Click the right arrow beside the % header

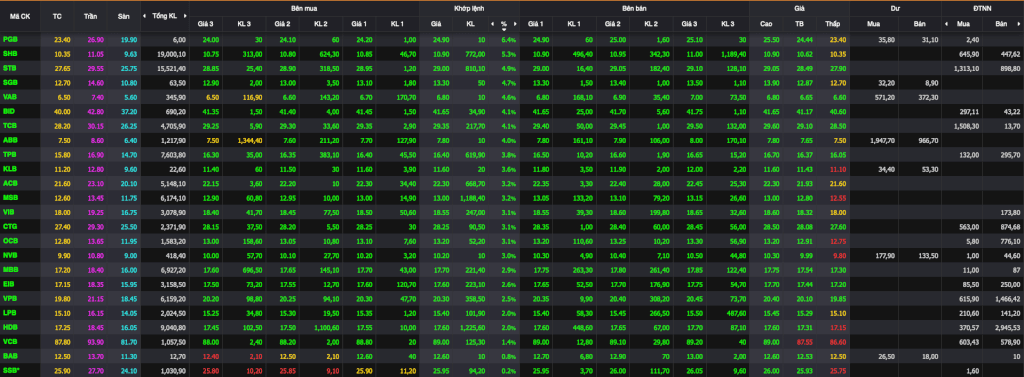click(515, 24)
